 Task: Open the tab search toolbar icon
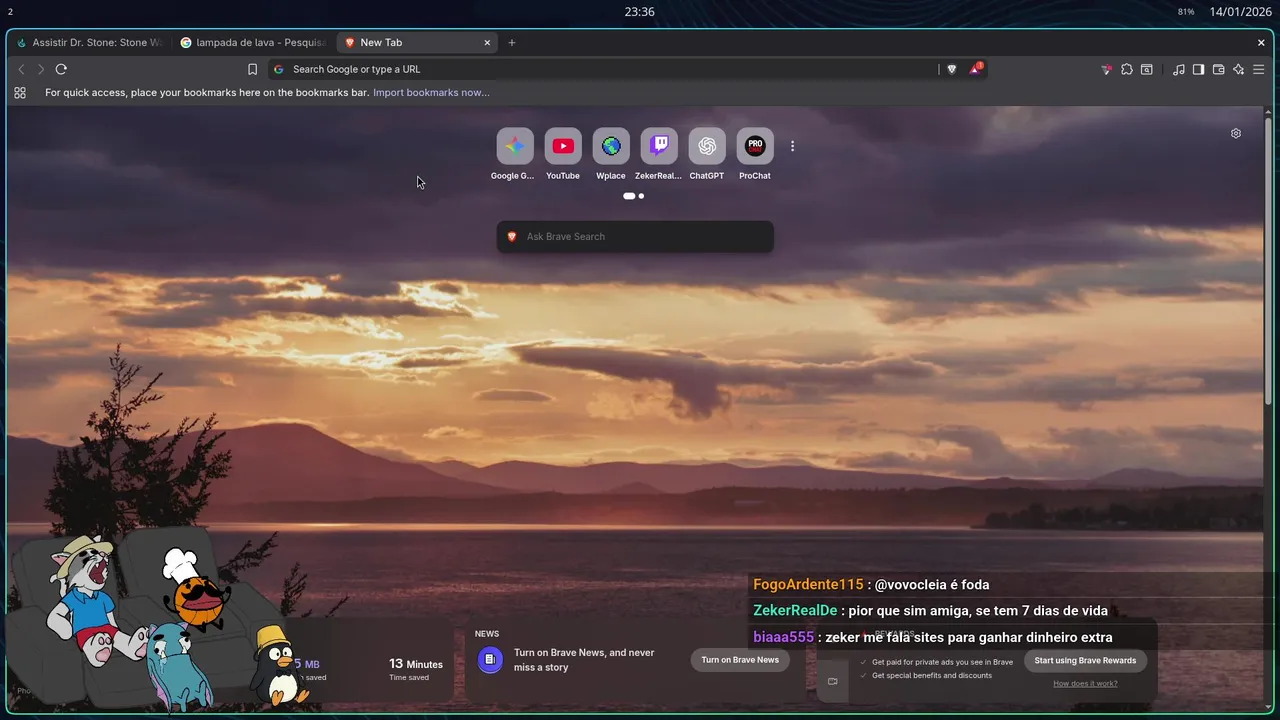click(x=1147, y=69)
